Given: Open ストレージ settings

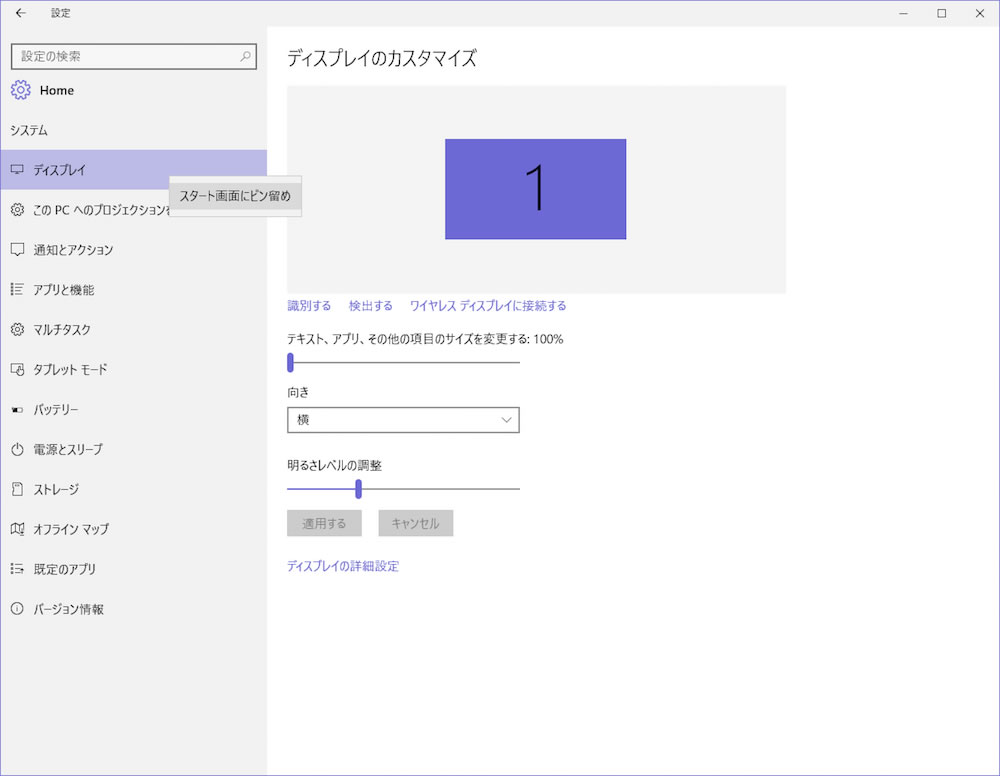Looking at the screenshot, I should (133, 489).
